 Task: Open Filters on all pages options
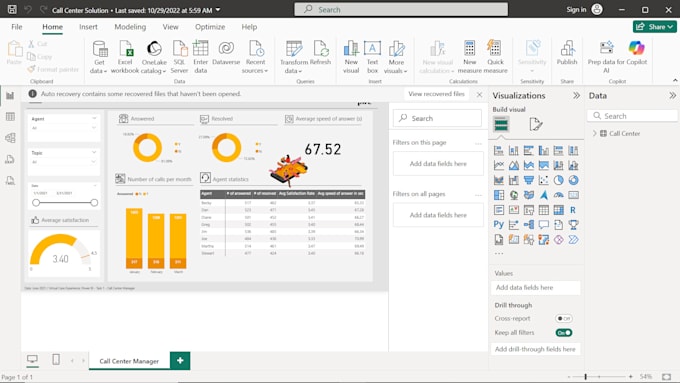coord(478,194)
